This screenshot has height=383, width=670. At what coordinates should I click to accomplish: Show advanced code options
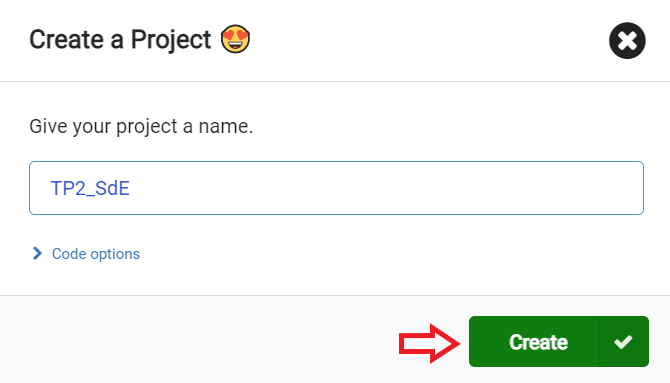pyautogui.click(x=86, y=253)
